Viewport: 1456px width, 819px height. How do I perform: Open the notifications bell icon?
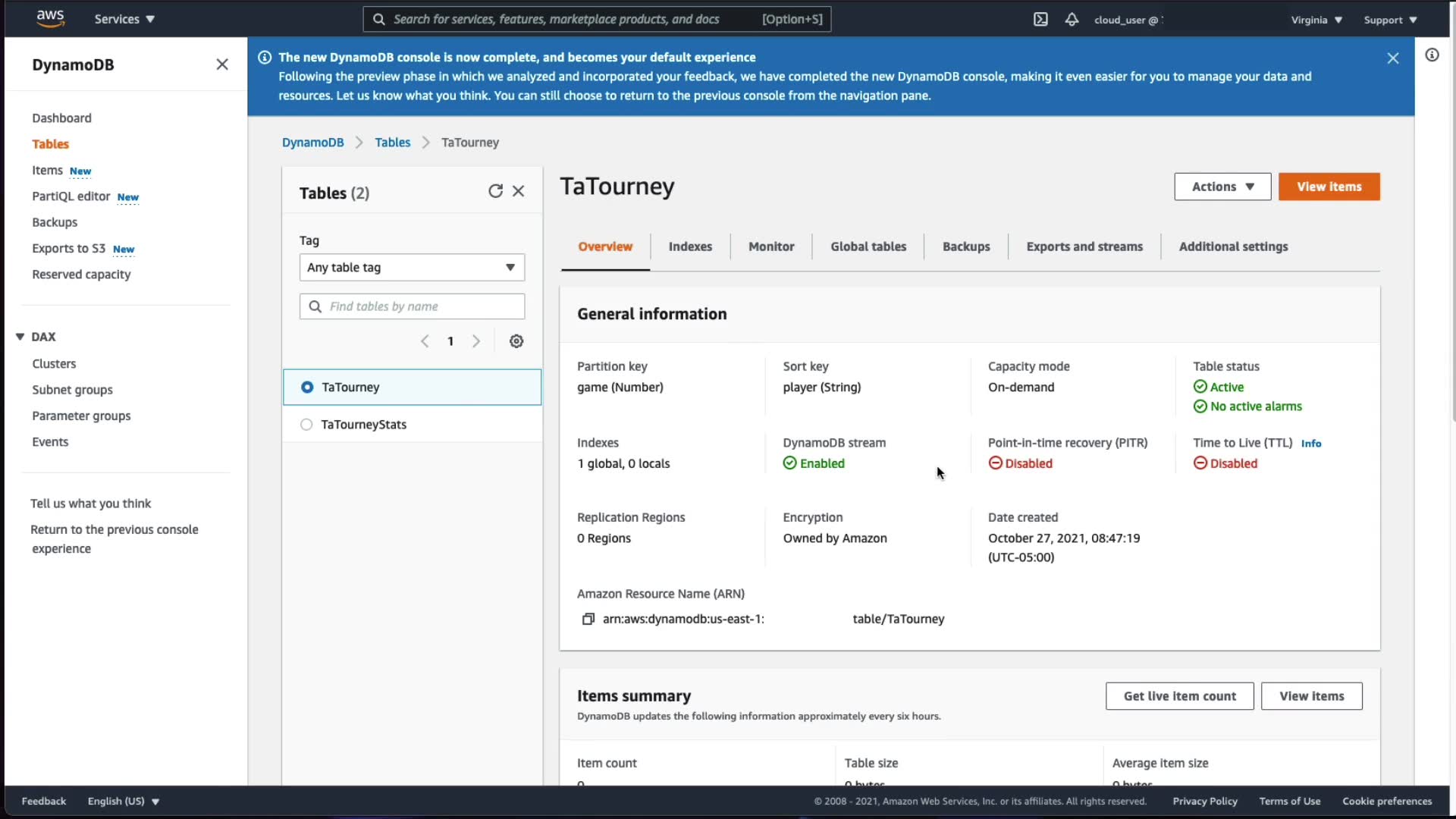(x=1072, y=20)
